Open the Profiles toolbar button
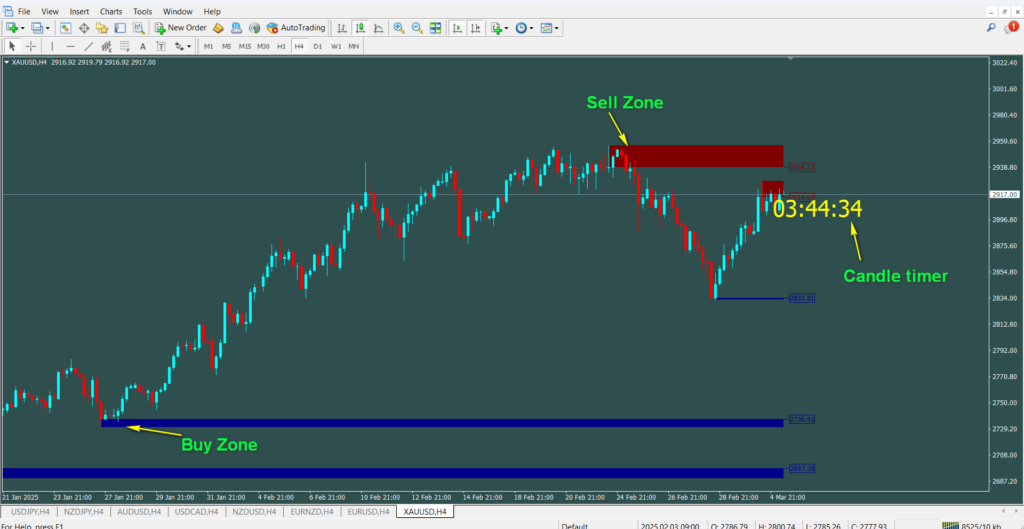The height and width of the screenshot is (529, 1024). click(36, 28)
